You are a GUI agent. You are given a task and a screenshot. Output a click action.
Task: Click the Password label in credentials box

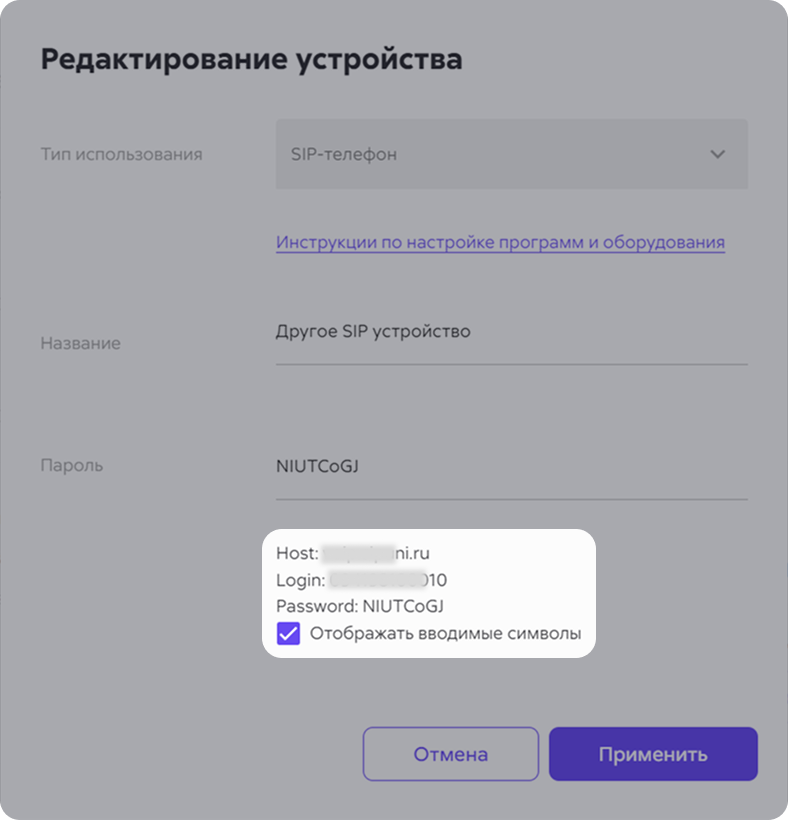click(x=316, y=606)
